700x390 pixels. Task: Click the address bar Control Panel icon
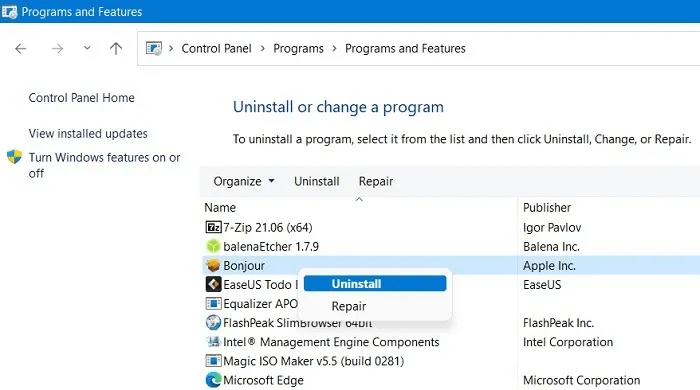tap(154, 48)
